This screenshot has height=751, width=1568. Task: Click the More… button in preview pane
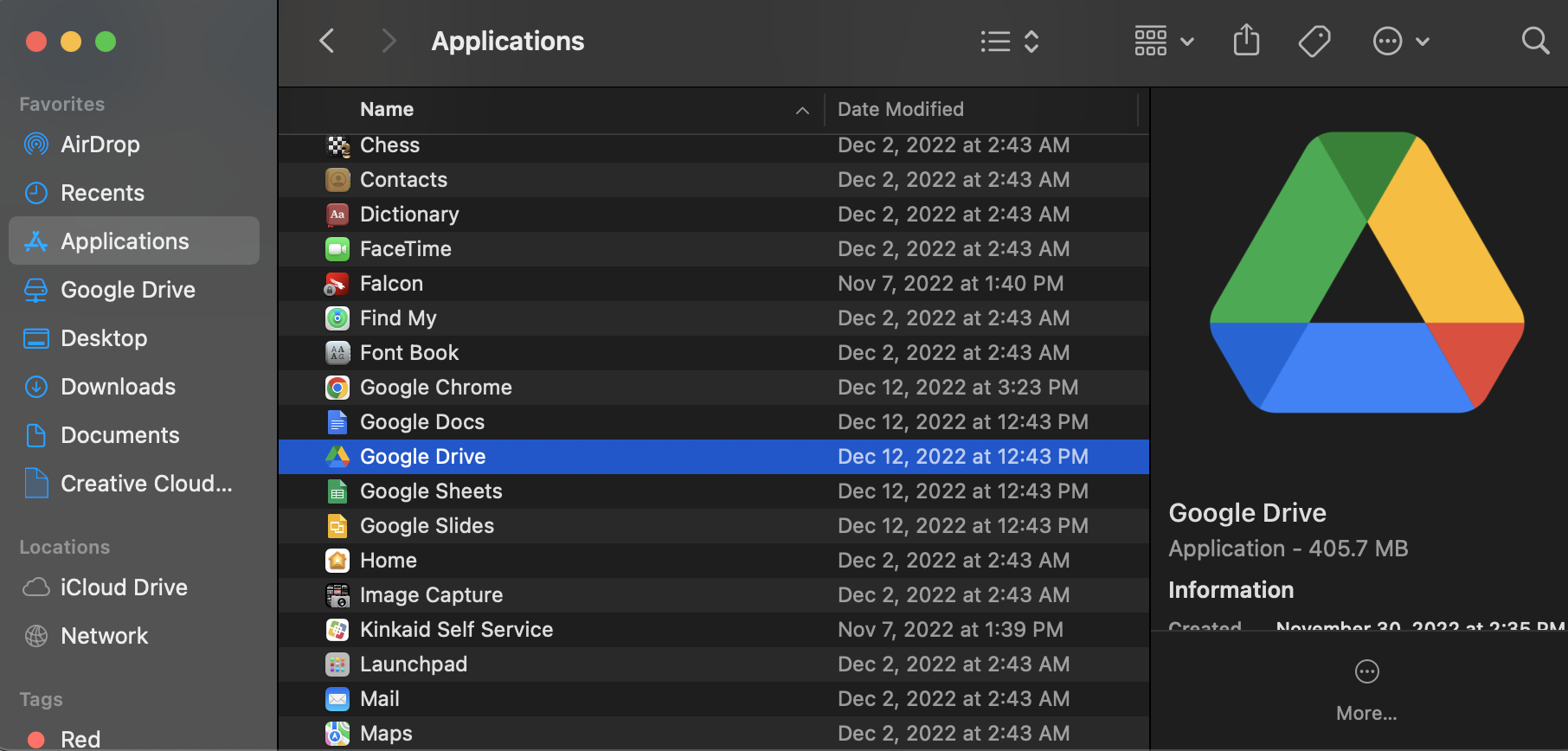[x=1366, y=691]
